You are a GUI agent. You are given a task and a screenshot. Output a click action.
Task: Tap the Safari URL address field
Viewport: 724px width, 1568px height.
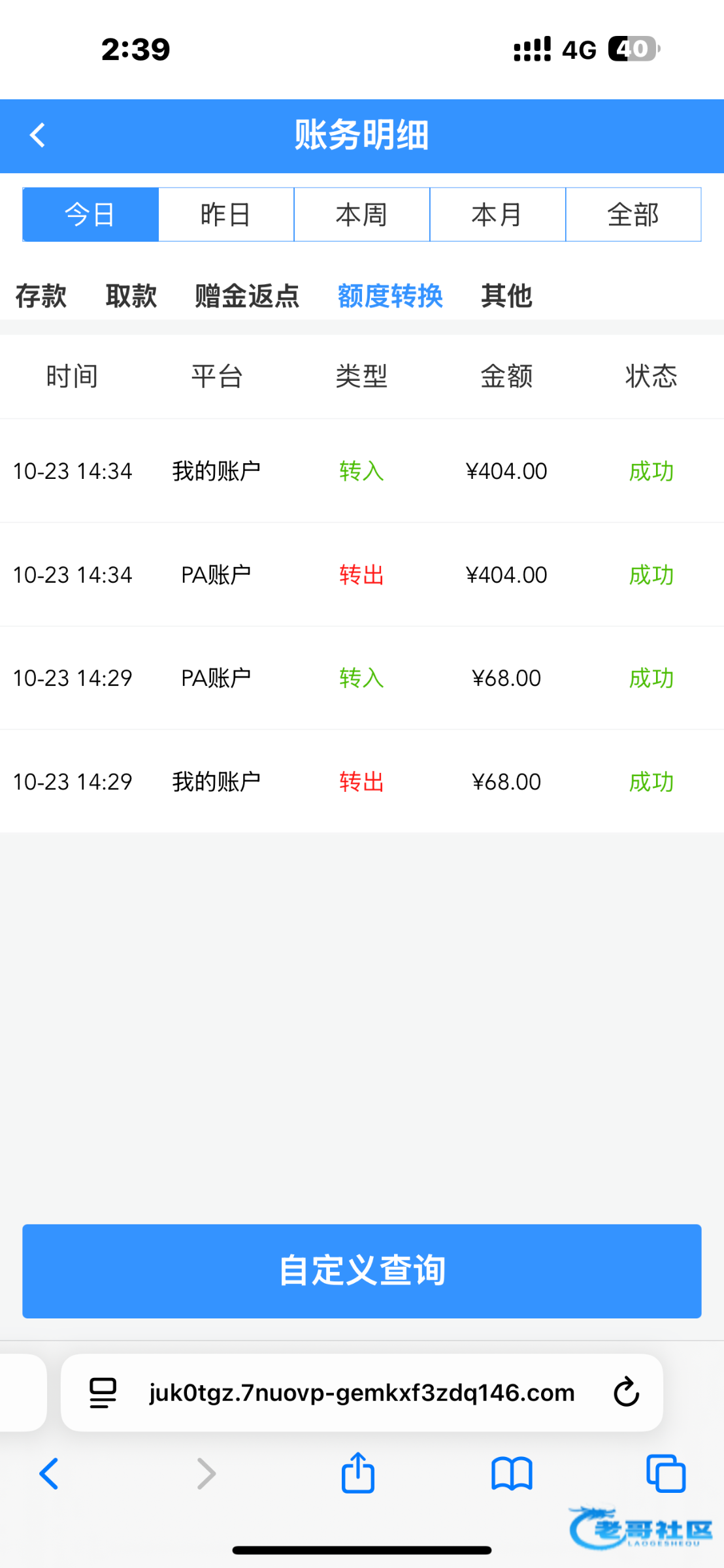pos(362,1393)
